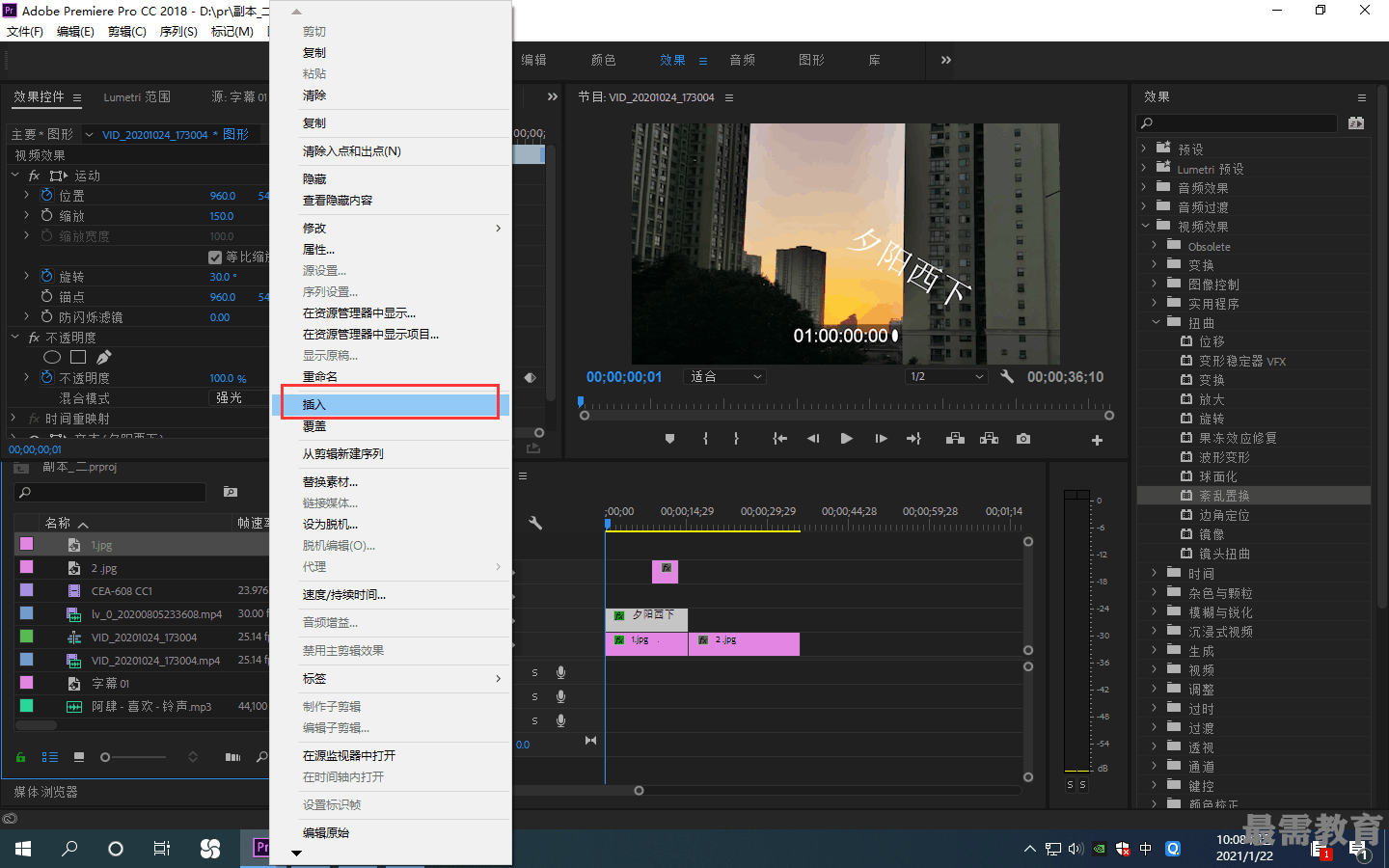Toggle animation stopwatch for 防闪烁滤镜
This screenshot has width=1389, height=868.
(46, 316)
